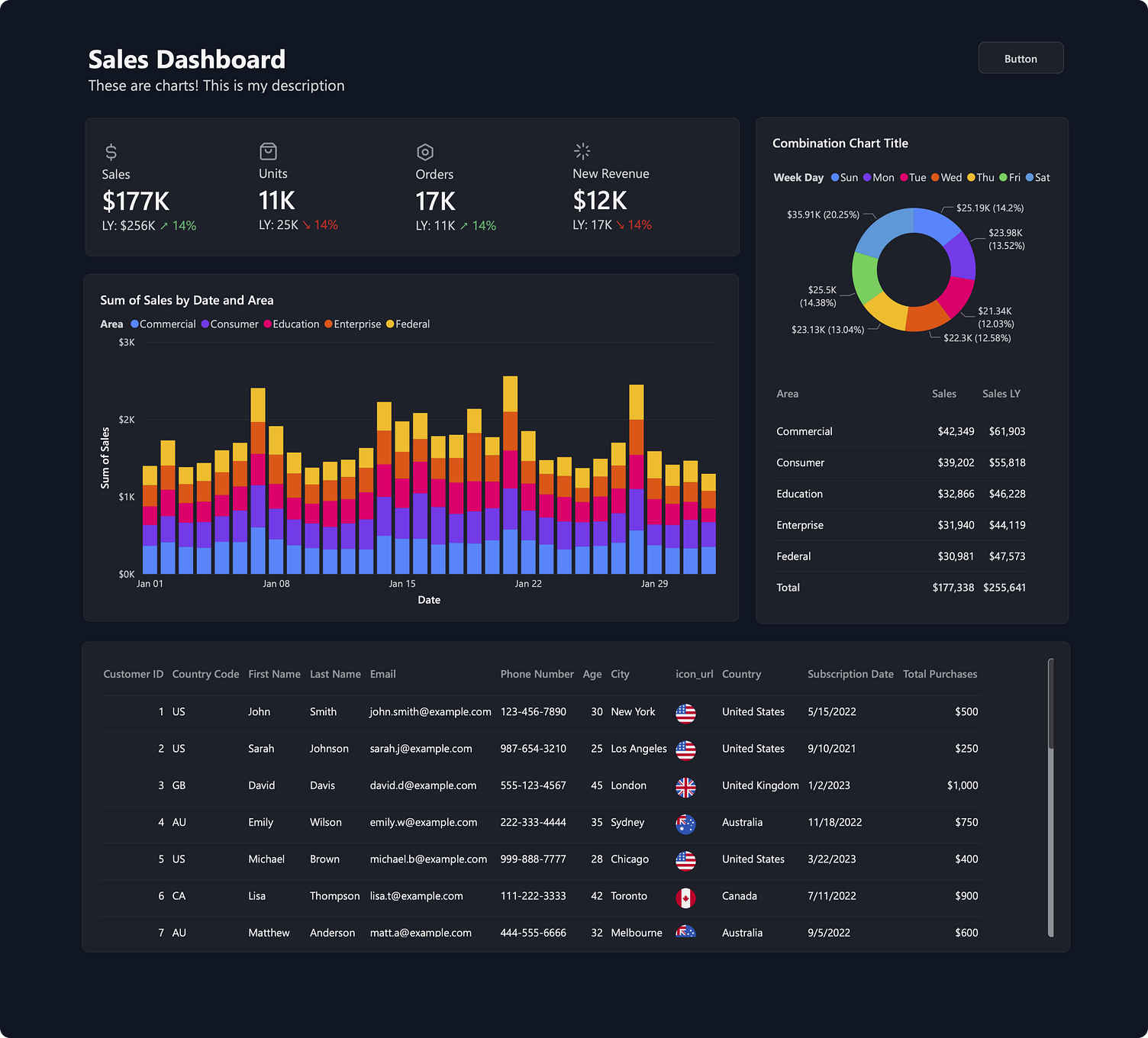Open sarah.j@example.com email link
1148x1038 pixels.
pyautogui.click(x=421, y=749)
